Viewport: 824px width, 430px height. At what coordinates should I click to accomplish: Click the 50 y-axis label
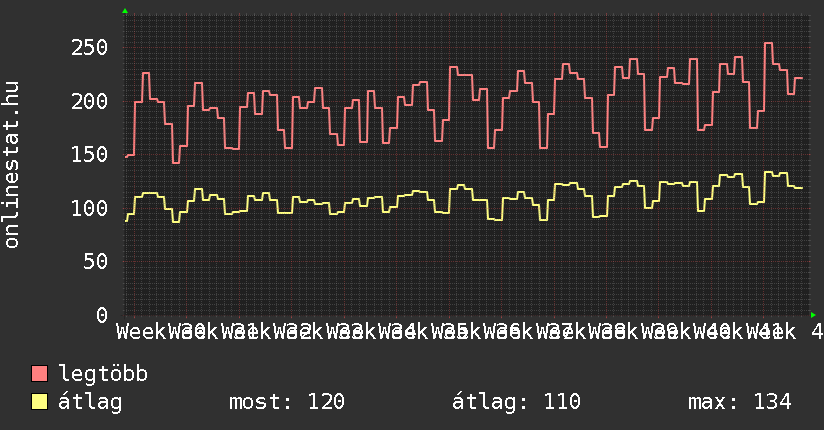tap(94, 261)
